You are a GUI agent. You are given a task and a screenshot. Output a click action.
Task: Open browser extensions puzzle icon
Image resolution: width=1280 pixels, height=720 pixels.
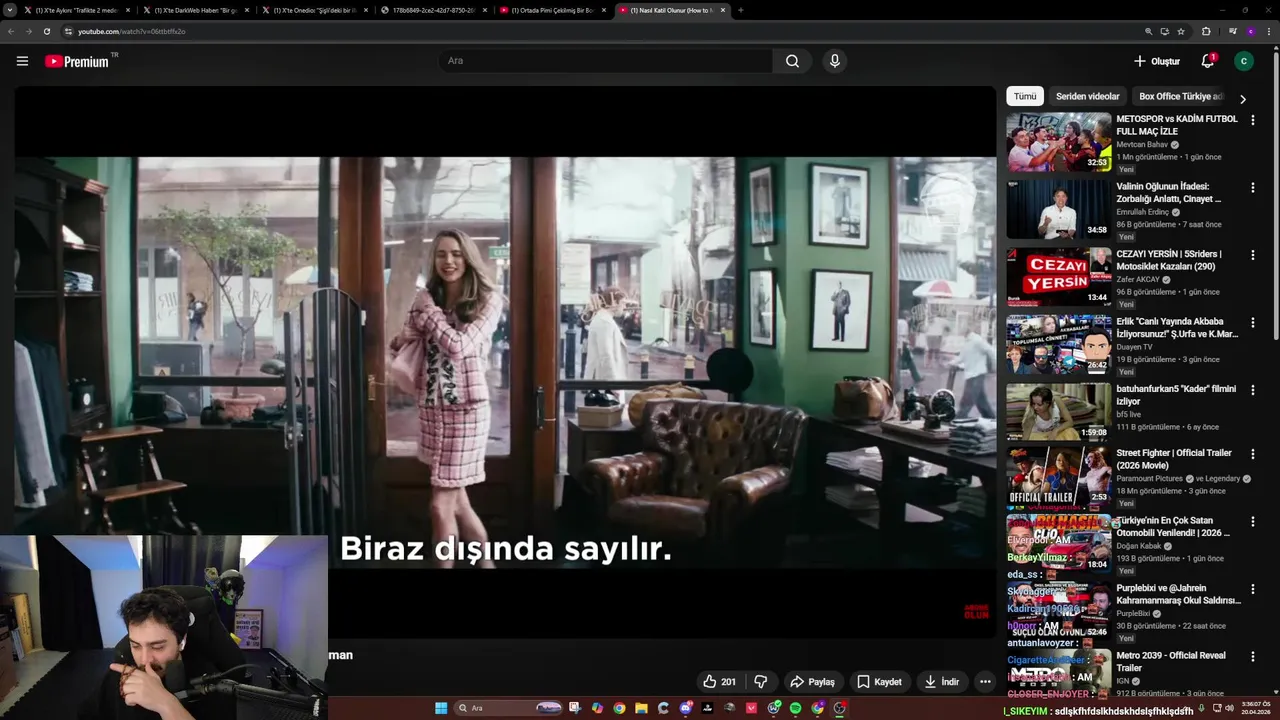pyautogui.click(x=1206, y=31)
